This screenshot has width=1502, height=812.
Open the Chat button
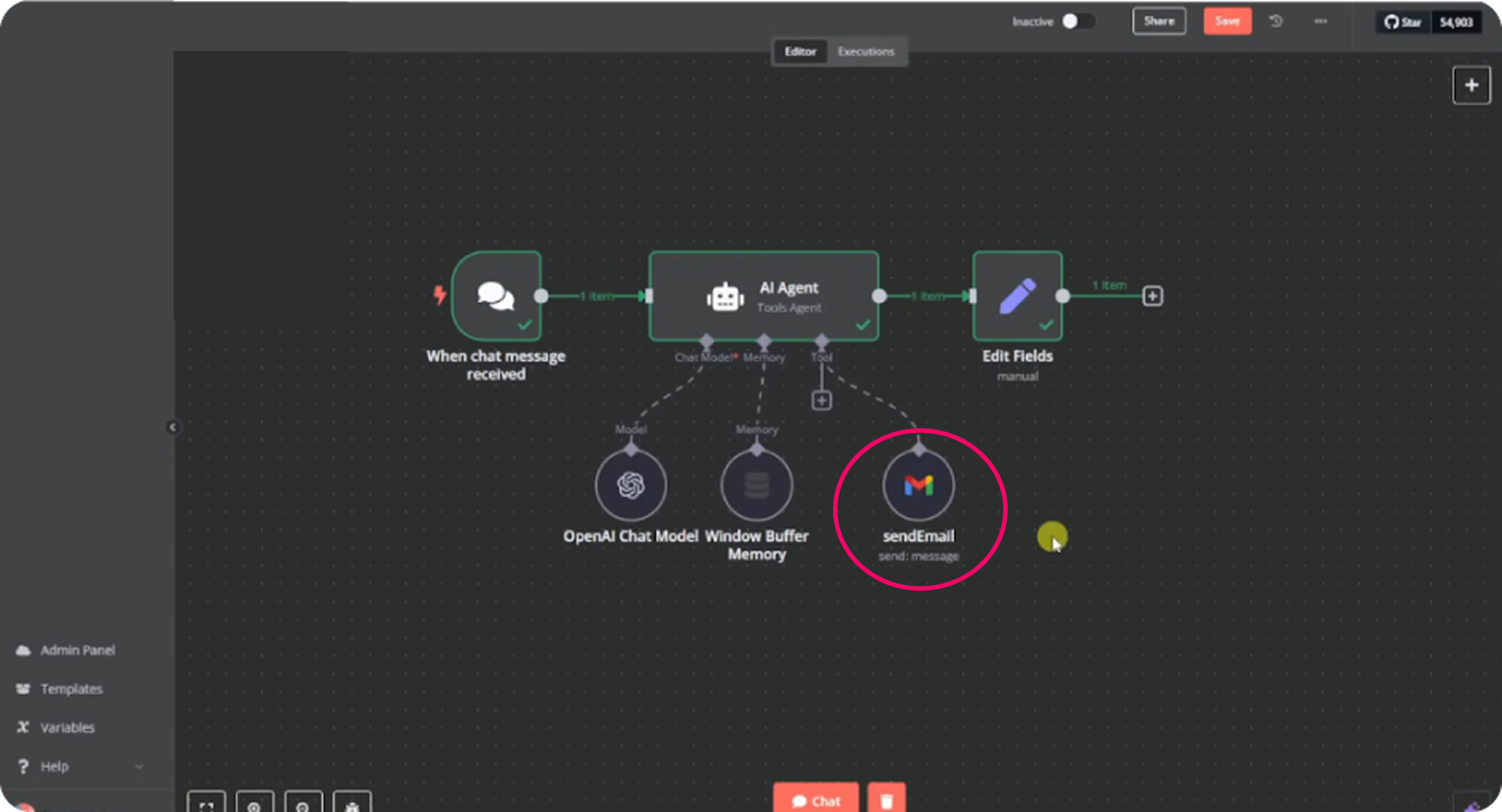pyautogui.click(x=816, y=799)
